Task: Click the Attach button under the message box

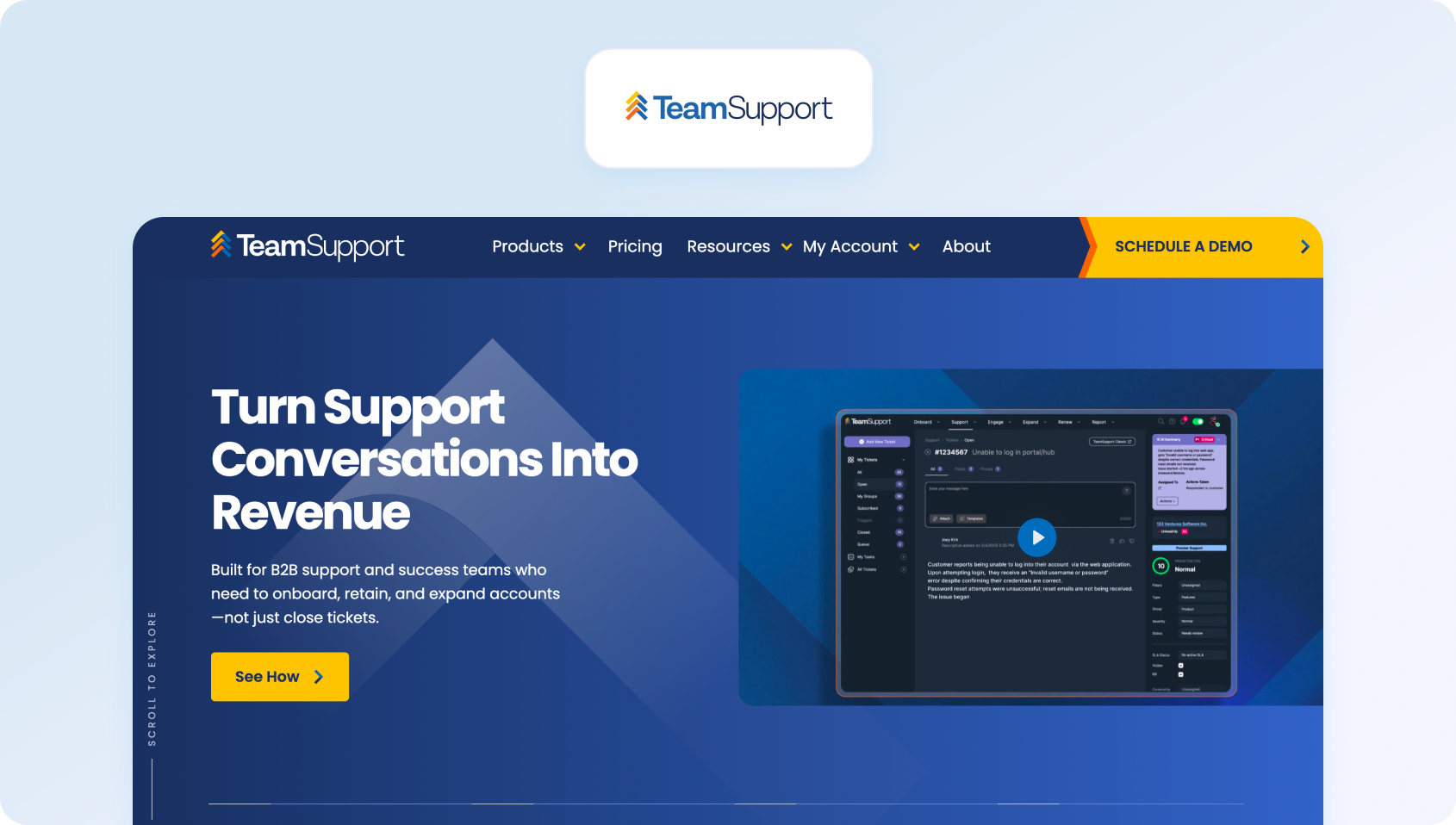Action: (x=941, y=518)
